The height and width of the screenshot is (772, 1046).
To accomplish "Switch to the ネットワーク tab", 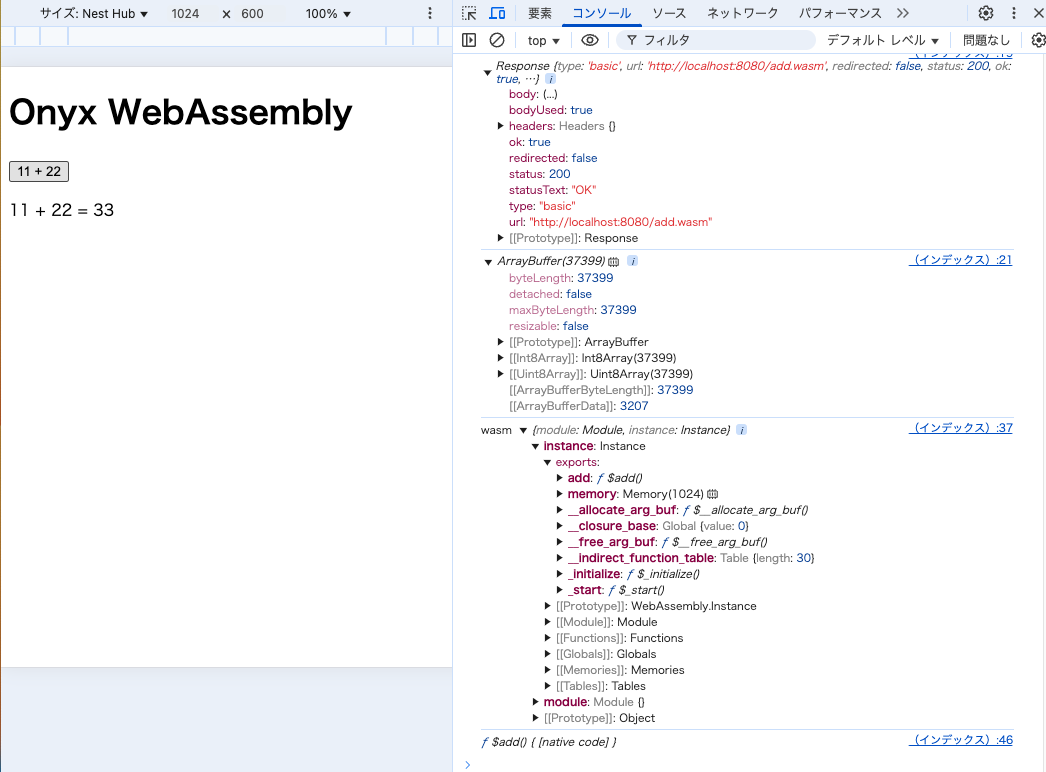I will (742, 13).
